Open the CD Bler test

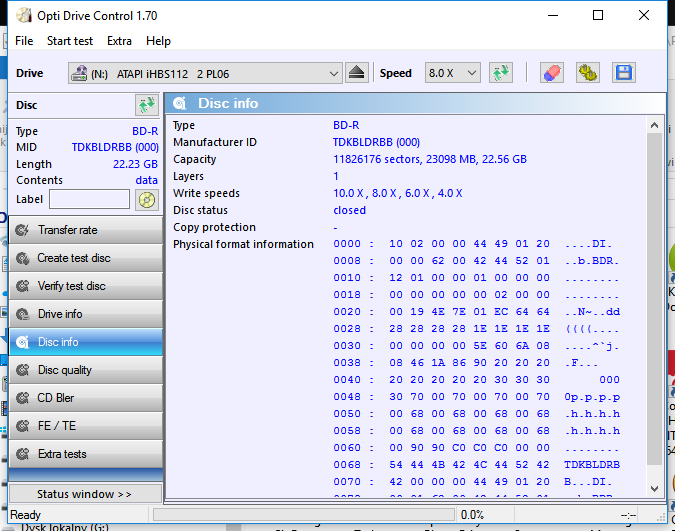(86, 398)
